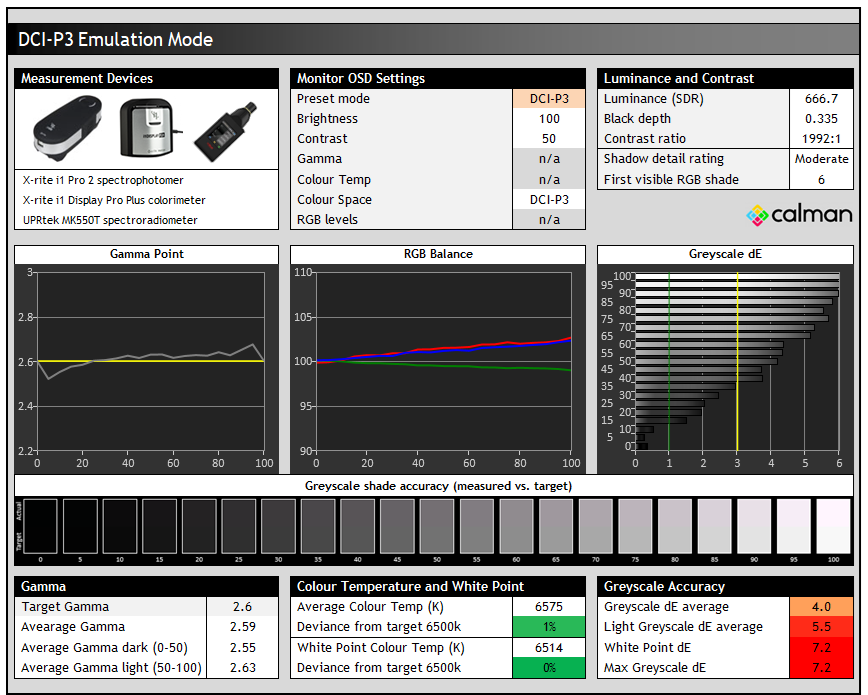Click the i1 Display Pro Plus colorimeter image
868x695 pixels.
pyautogui.click(x=149, y=127)
